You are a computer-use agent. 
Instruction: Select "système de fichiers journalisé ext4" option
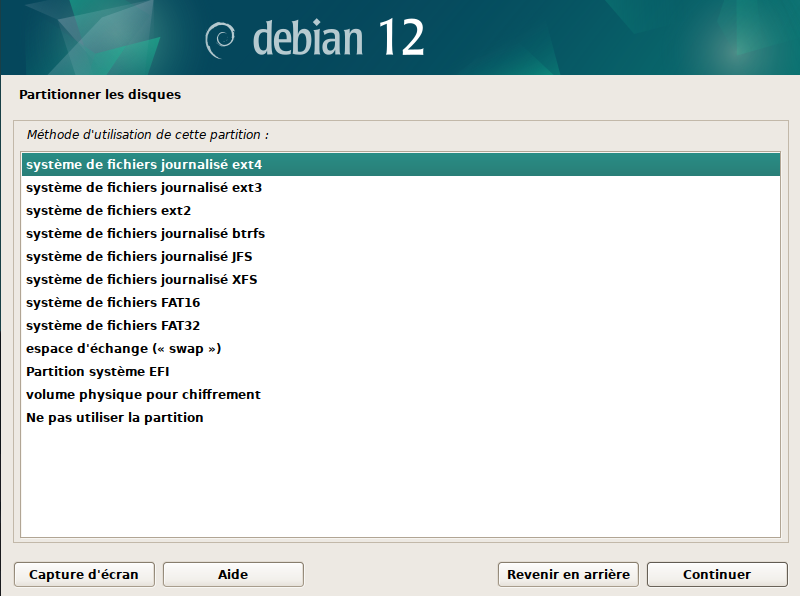click(401, 165)
